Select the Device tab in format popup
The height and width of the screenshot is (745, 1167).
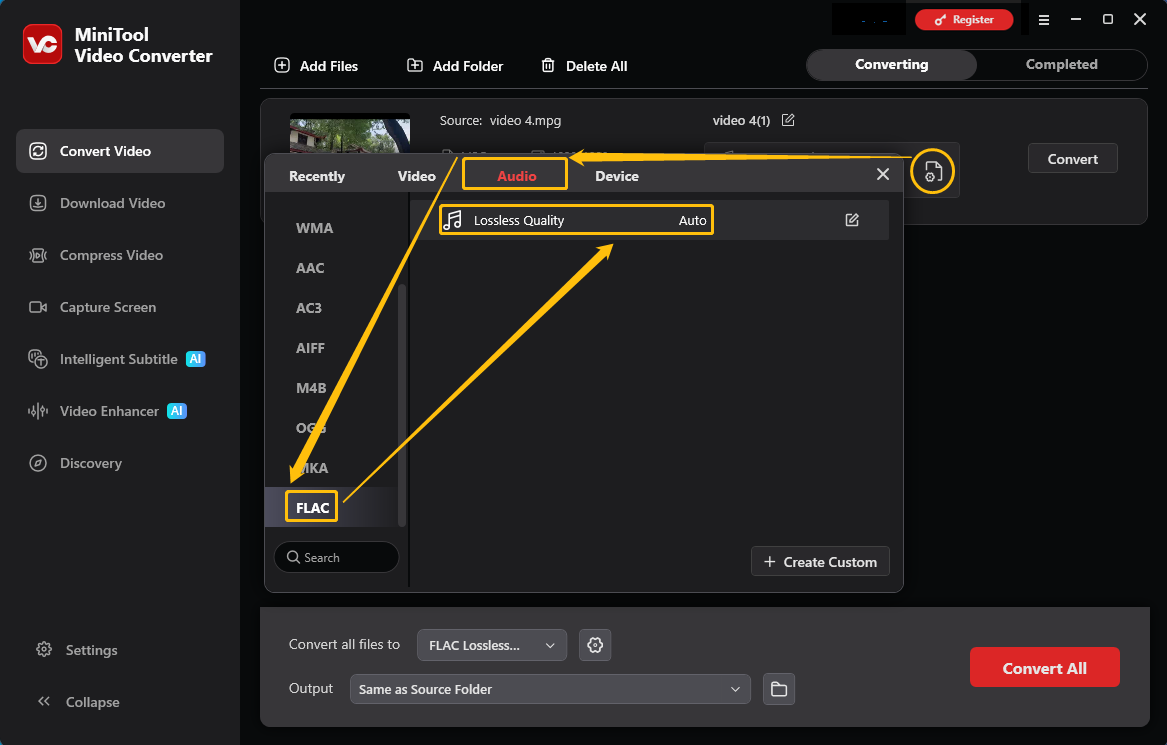(617, 176)
